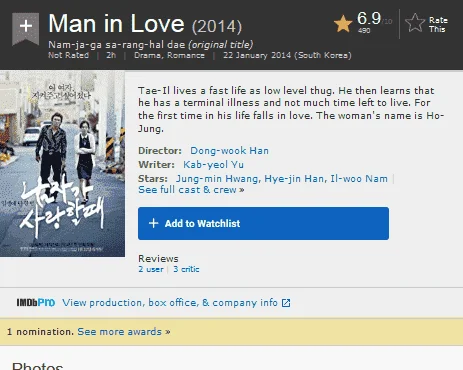This screenshot has width=463, height=370.
Task: Open writer Kab-yeol Yu's page
Action: [213, 165]
